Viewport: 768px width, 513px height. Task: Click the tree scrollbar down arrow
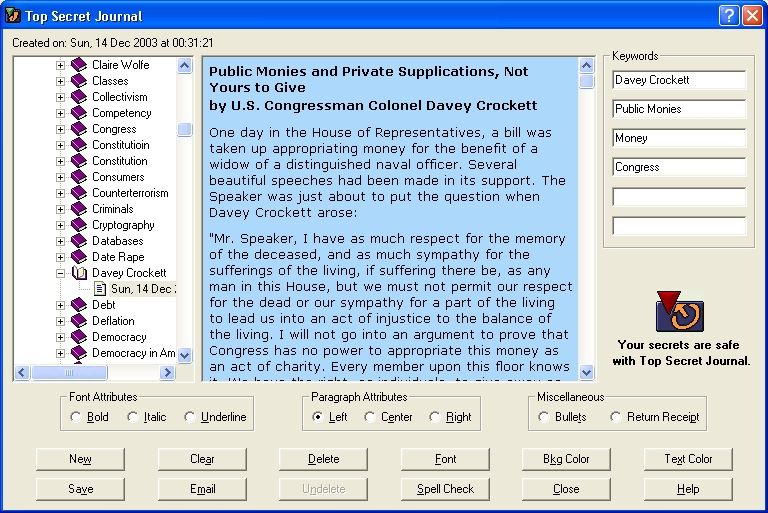pyautogui.click(x=185, y=355)
